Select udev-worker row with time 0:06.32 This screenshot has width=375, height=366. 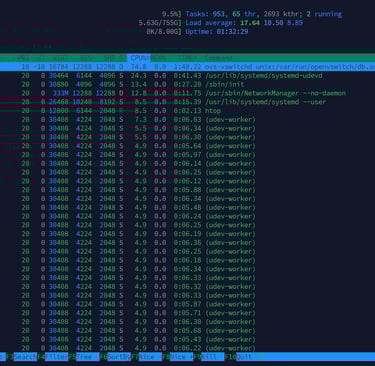point(187,287)
